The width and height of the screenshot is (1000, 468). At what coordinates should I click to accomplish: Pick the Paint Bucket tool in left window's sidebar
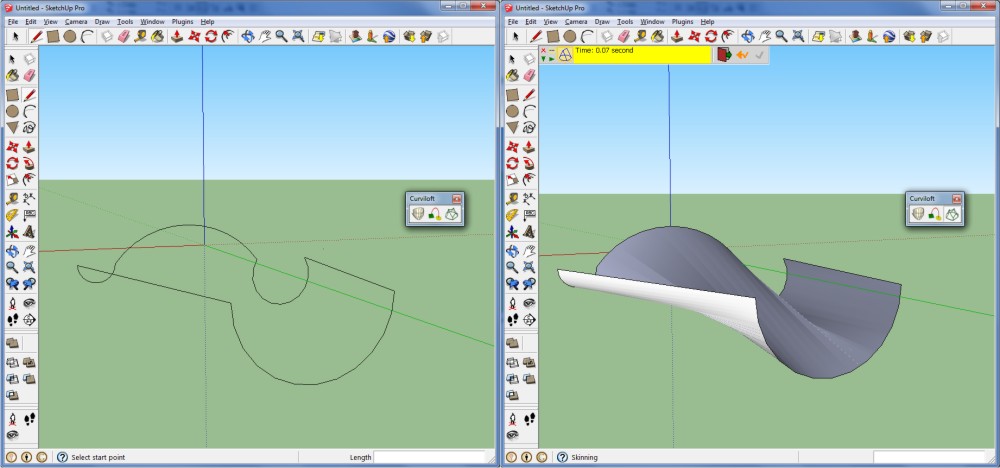pos(12,75)
